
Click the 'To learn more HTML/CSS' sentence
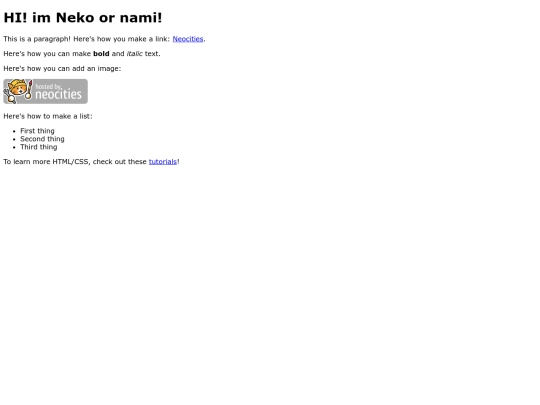(91, 162)
